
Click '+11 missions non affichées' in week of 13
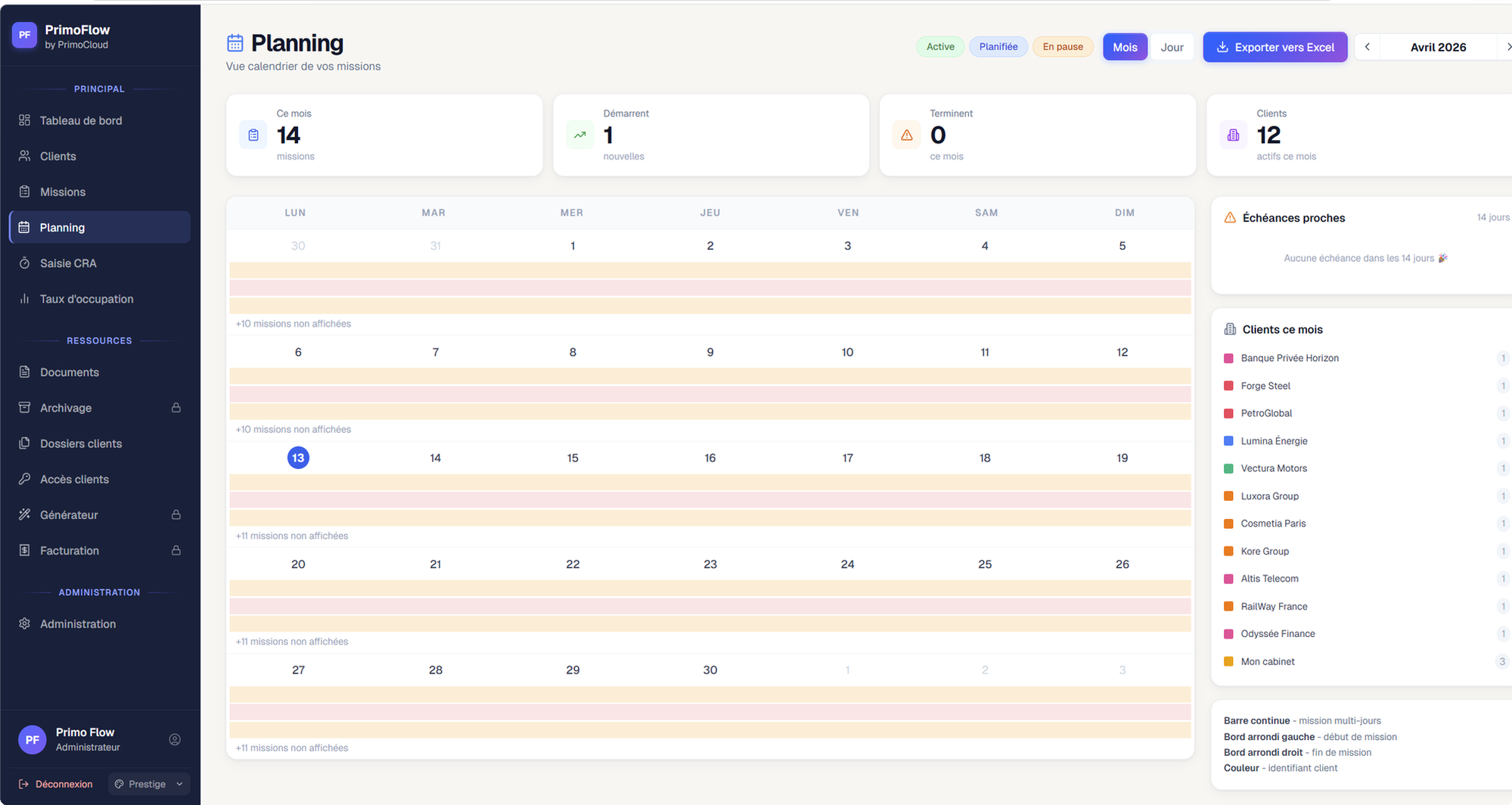pos(292,536)
